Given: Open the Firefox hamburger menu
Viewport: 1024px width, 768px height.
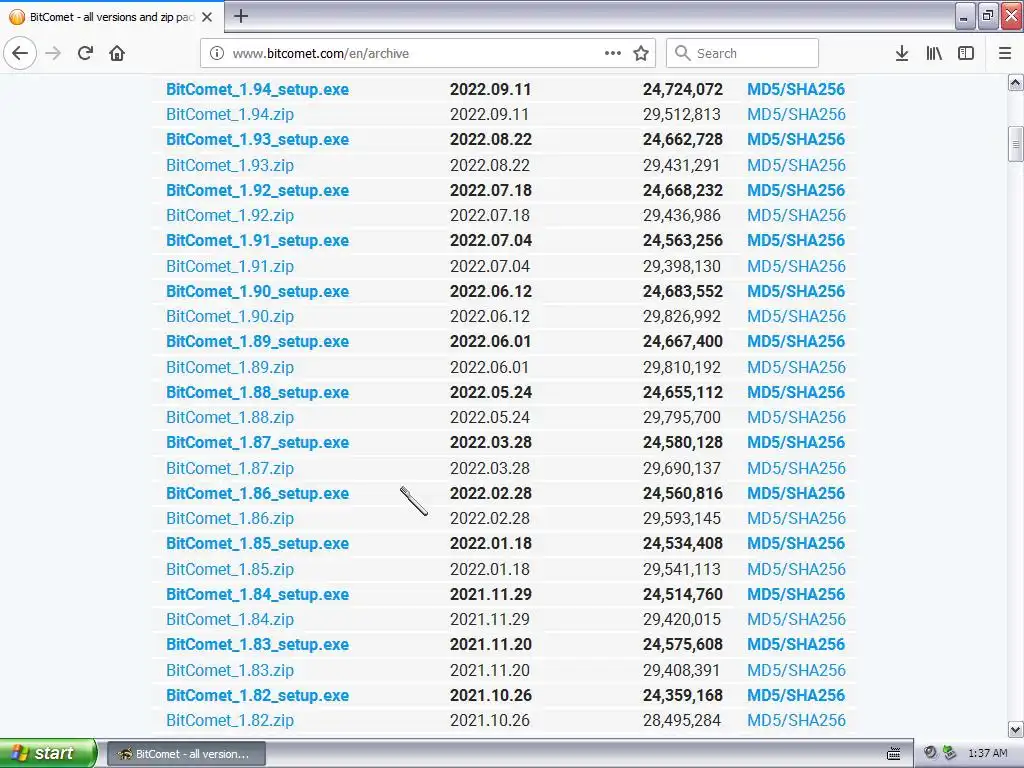Looking at the screenshot, I should (1005, 53).
